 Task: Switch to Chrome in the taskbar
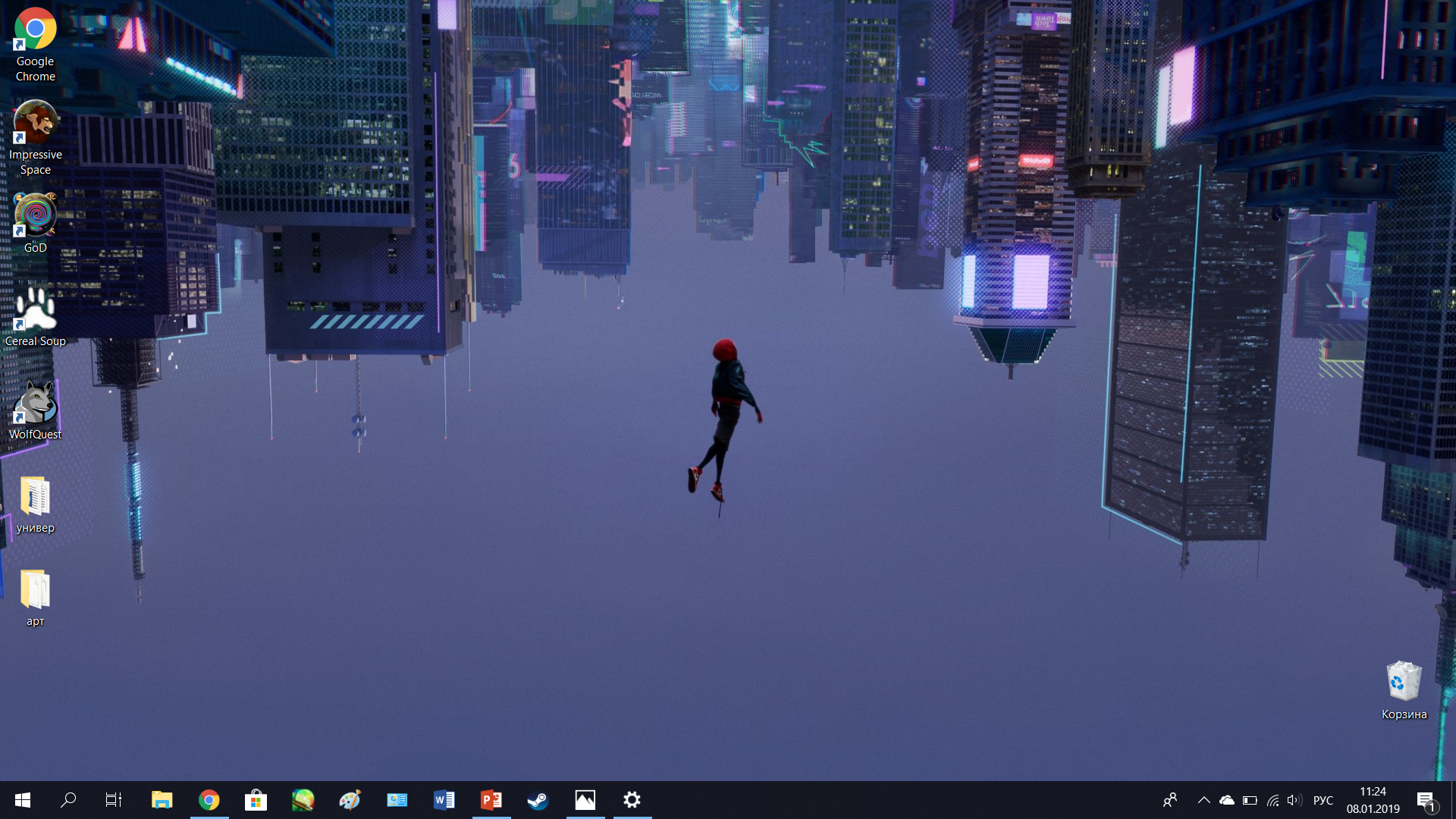coord(209,800)
